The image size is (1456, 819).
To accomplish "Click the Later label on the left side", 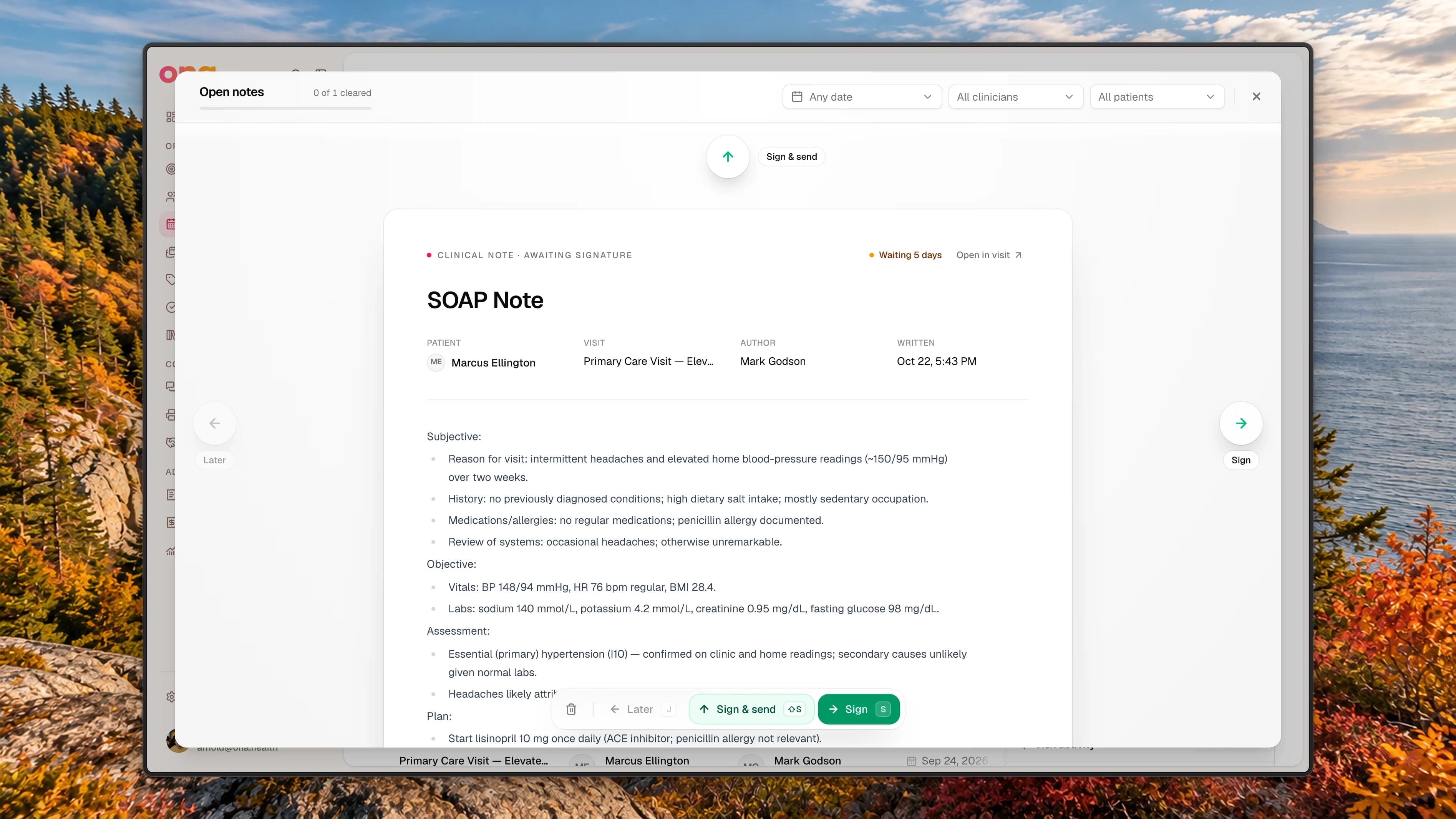I will (214, 460).
